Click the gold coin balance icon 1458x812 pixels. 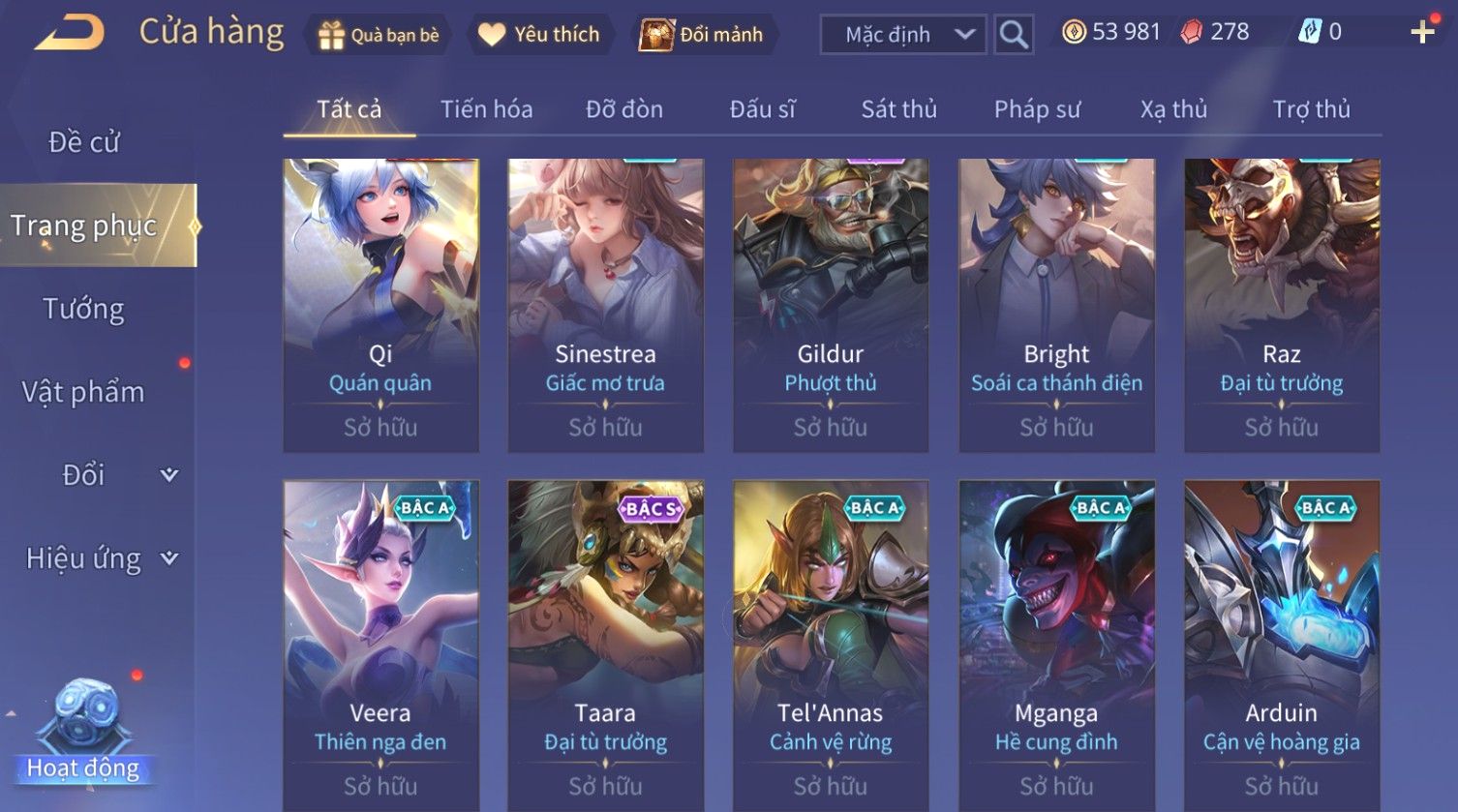click(x=1074, y=33)
